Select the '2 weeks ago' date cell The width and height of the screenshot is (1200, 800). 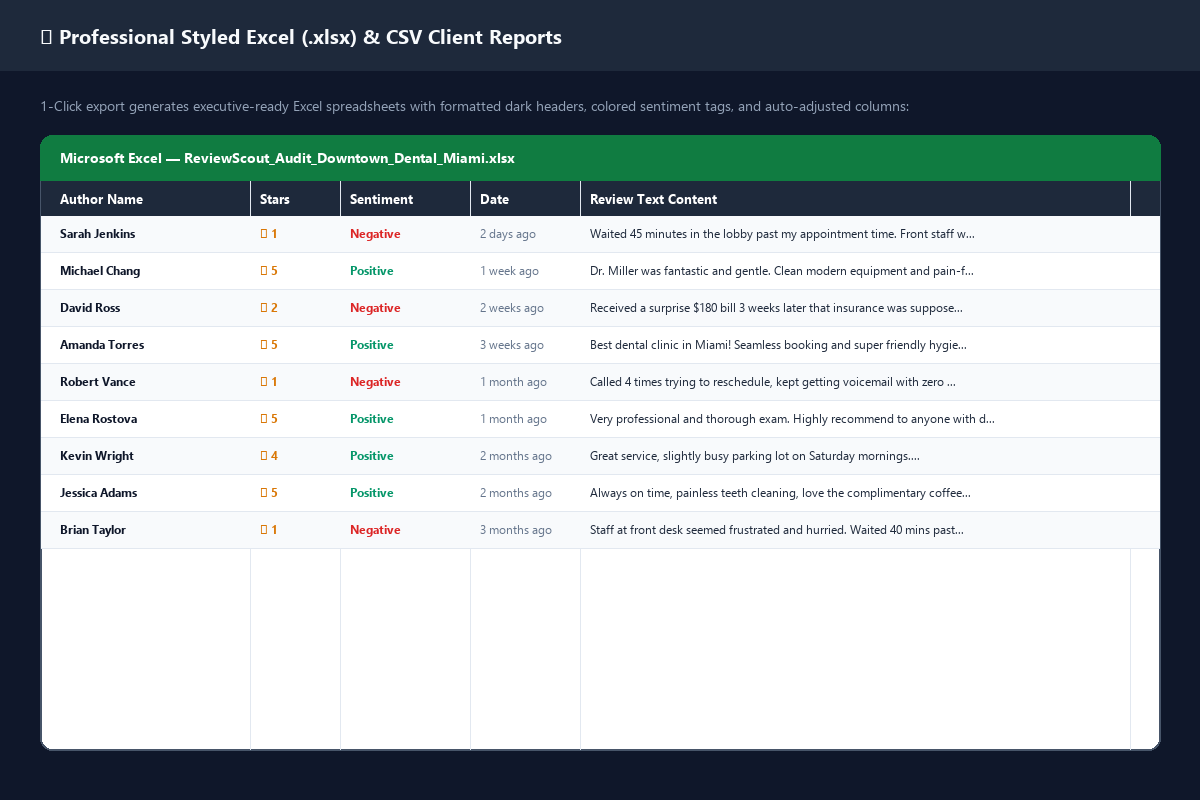coord(526,308)
